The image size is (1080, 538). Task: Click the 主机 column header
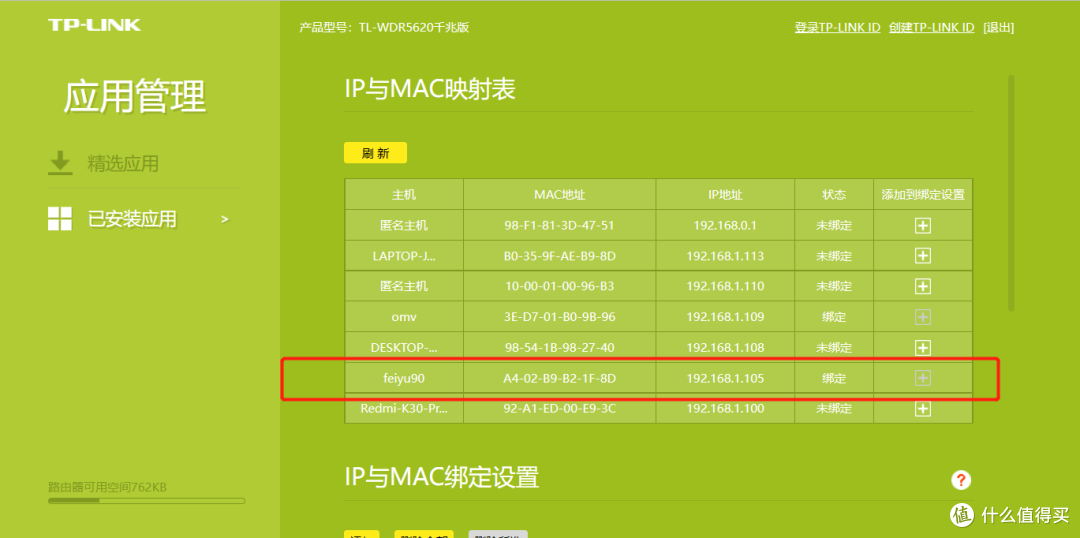(x=404, y=195)
